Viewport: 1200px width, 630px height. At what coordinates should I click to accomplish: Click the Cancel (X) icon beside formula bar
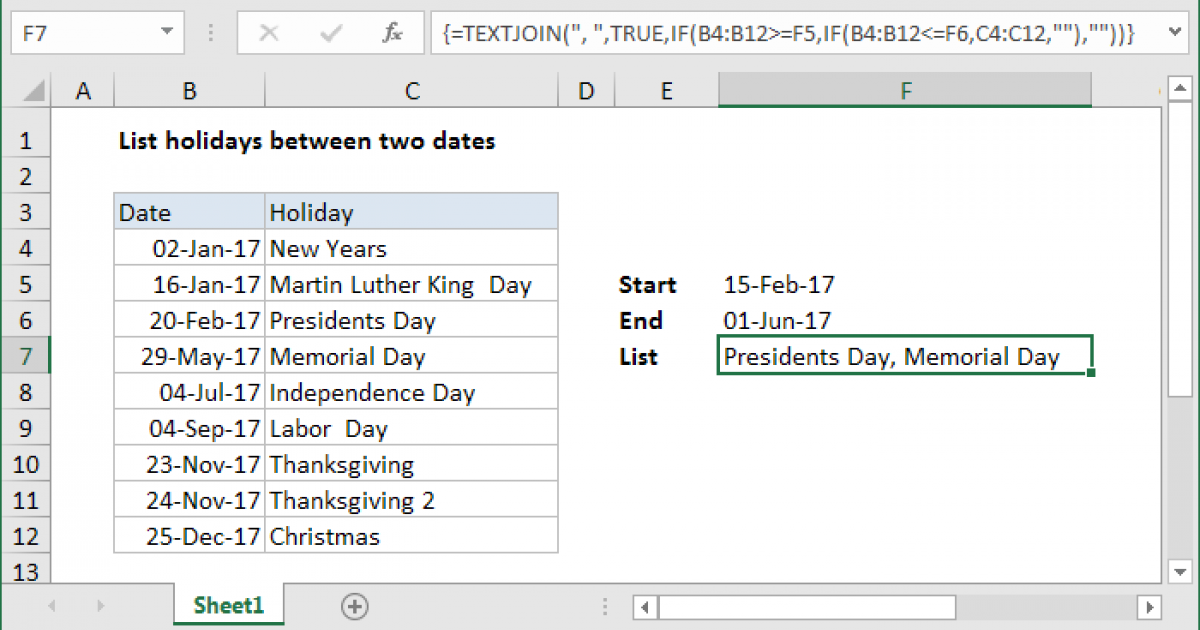coord(268,32)
